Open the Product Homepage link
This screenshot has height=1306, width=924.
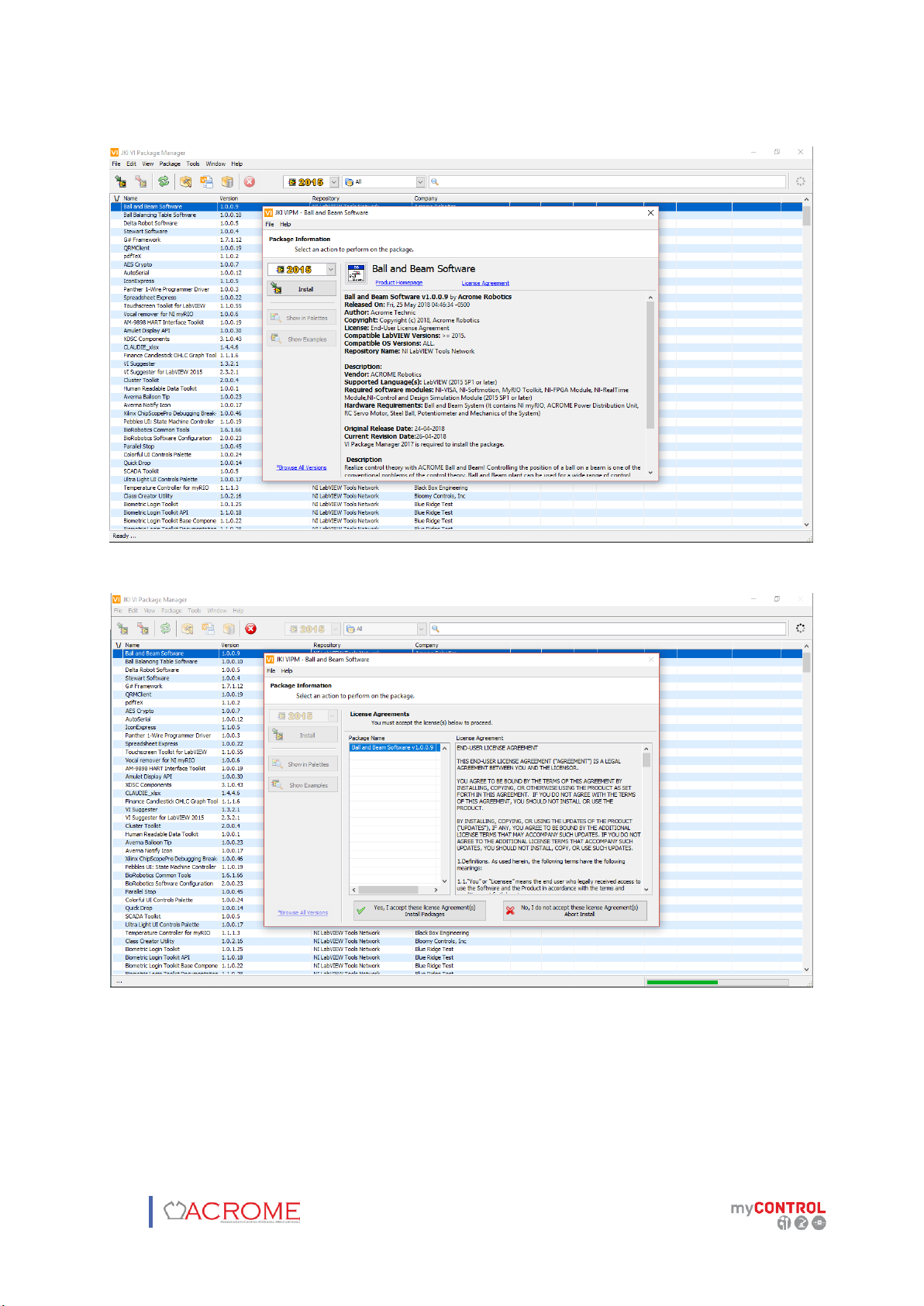click(399, 283)
